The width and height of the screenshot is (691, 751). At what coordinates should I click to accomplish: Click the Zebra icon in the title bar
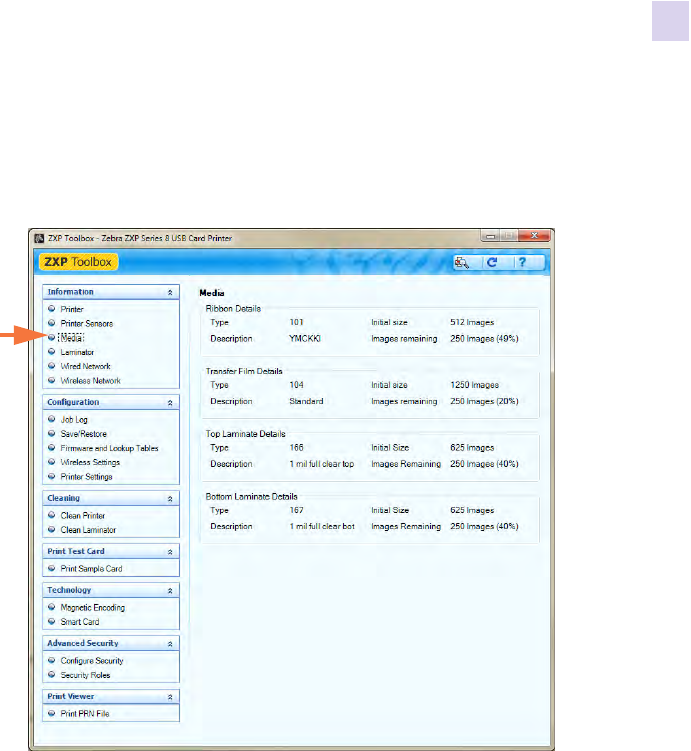coord(39,238)
